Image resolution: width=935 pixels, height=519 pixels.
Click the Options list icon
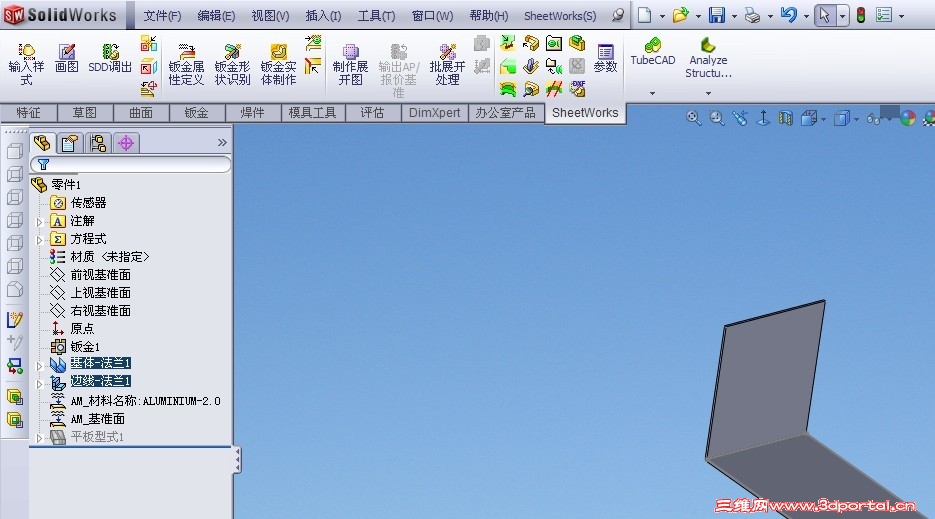tap(884, 15)
